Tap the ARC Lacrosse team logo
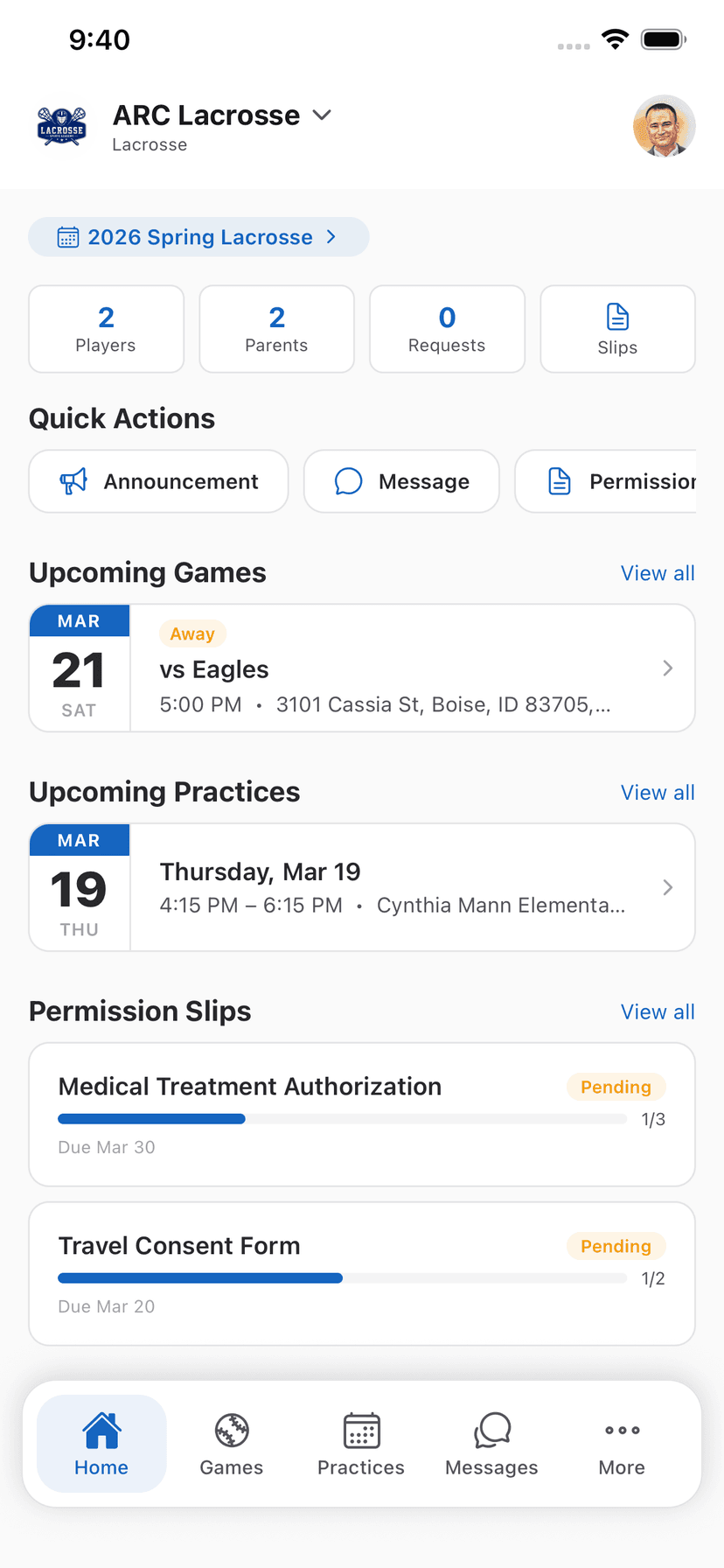 (62, 127)
